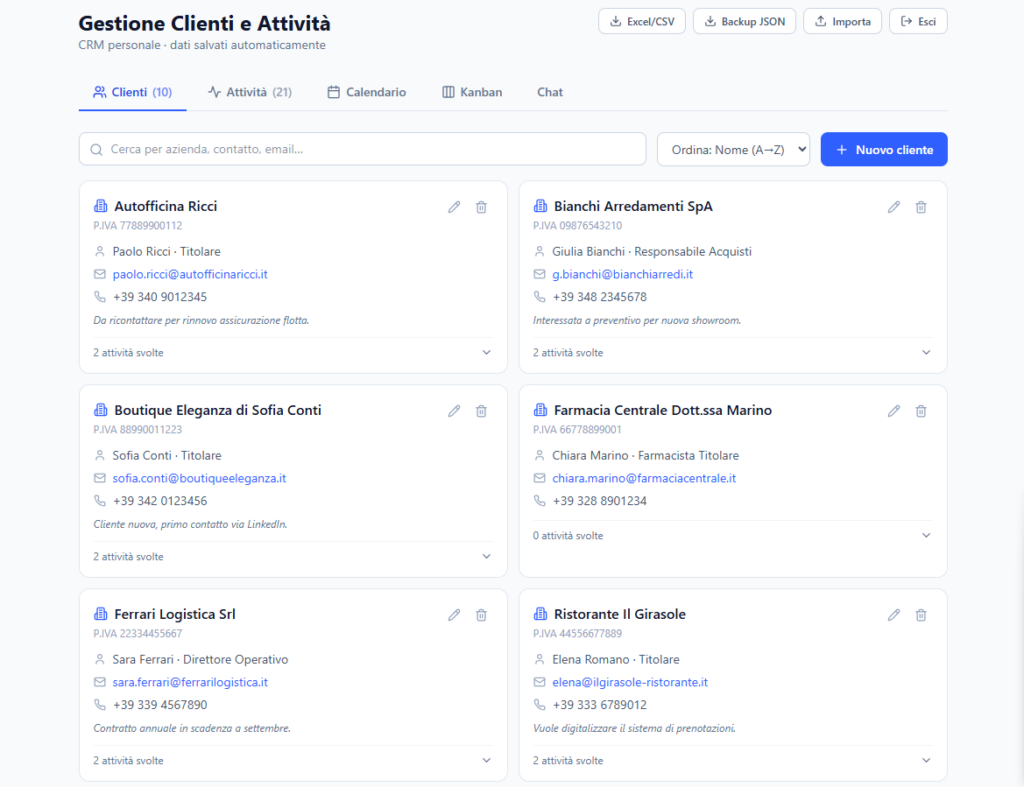The image size is (1024, 787).
Task: Open the Attività (21) tab
Action: pyautogui.click(x=249, y=92)
